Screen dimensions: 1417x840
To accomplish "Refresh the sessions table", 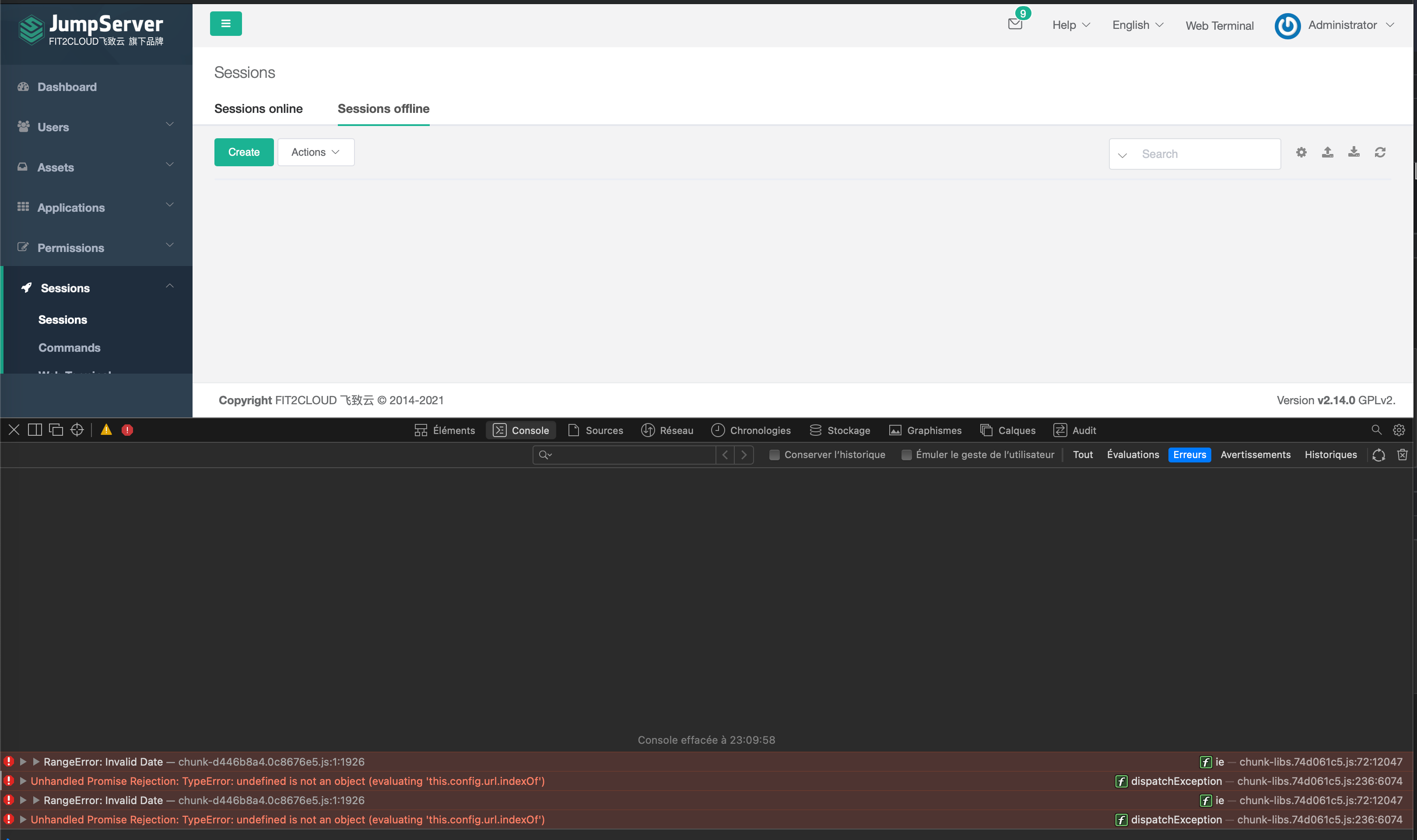I will point(1380,152).
